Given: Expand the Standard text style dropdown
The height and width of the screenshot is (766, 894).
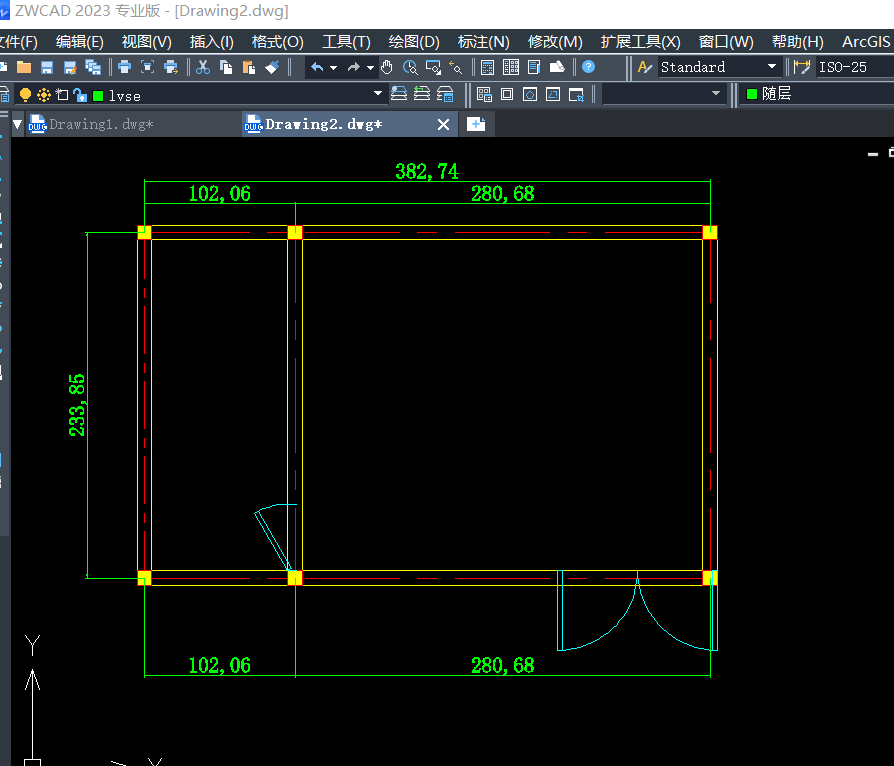Looking at the screenshot, I should tap(772, 67).
